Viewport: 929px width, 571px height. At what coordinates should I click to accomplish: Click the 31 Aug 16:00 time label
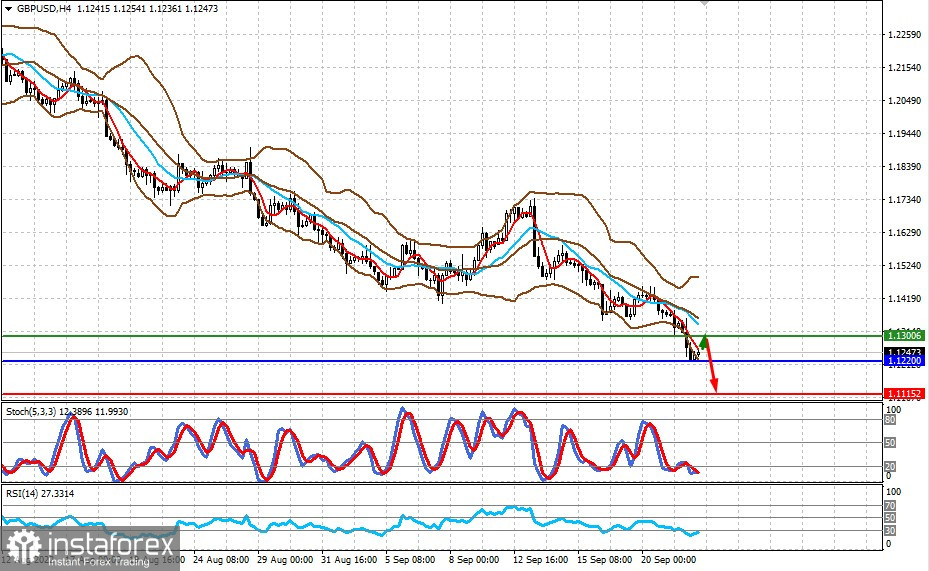(349, 560)
